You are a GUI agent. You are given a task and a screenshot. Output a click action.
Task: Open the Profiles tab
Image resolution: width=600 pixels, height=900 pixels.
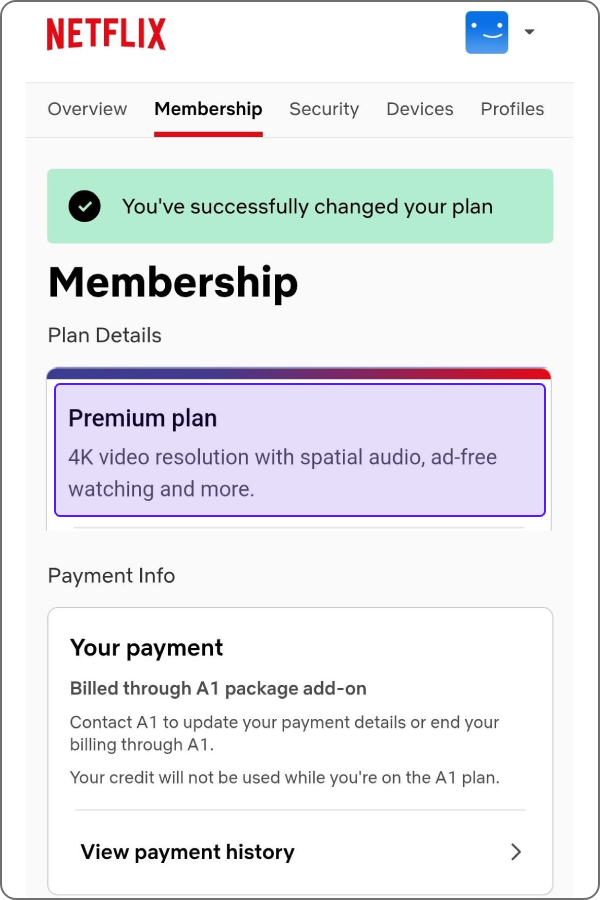pos(512,109)
